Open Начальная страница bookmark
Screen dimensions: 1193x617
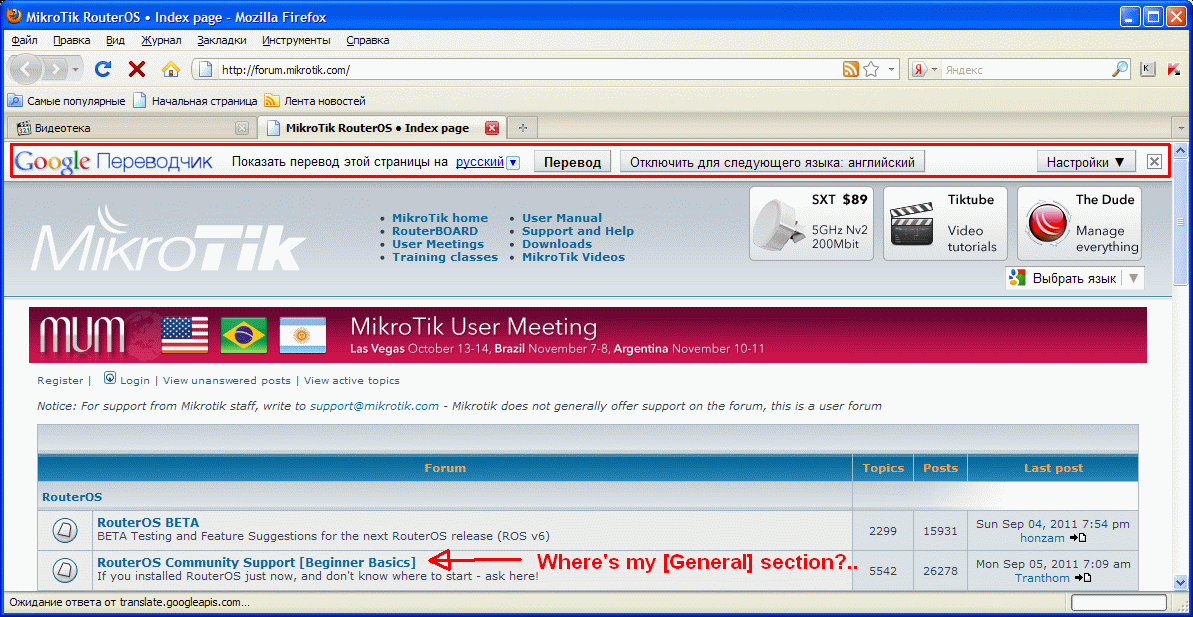pos(196,100)
